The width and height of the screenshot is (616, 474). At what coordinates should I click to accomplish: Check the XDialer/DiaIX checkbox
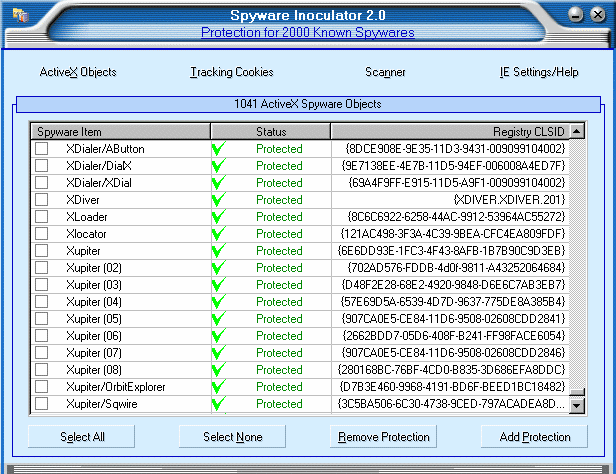[42, 166]
